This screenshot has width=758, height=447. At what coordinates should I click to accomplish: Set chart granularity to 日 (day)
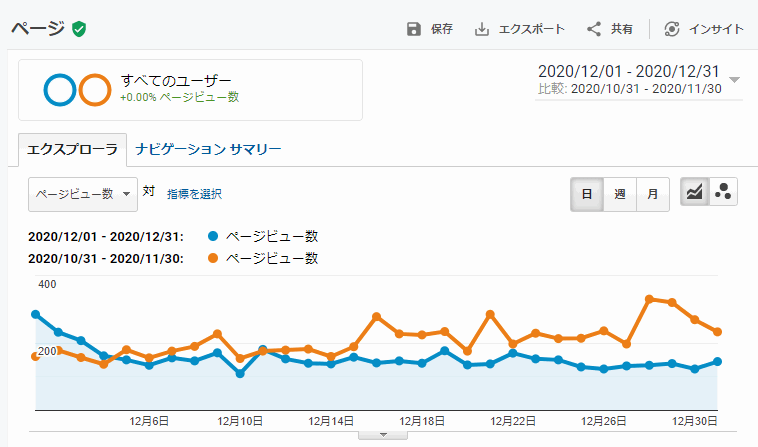coord(587,194)
